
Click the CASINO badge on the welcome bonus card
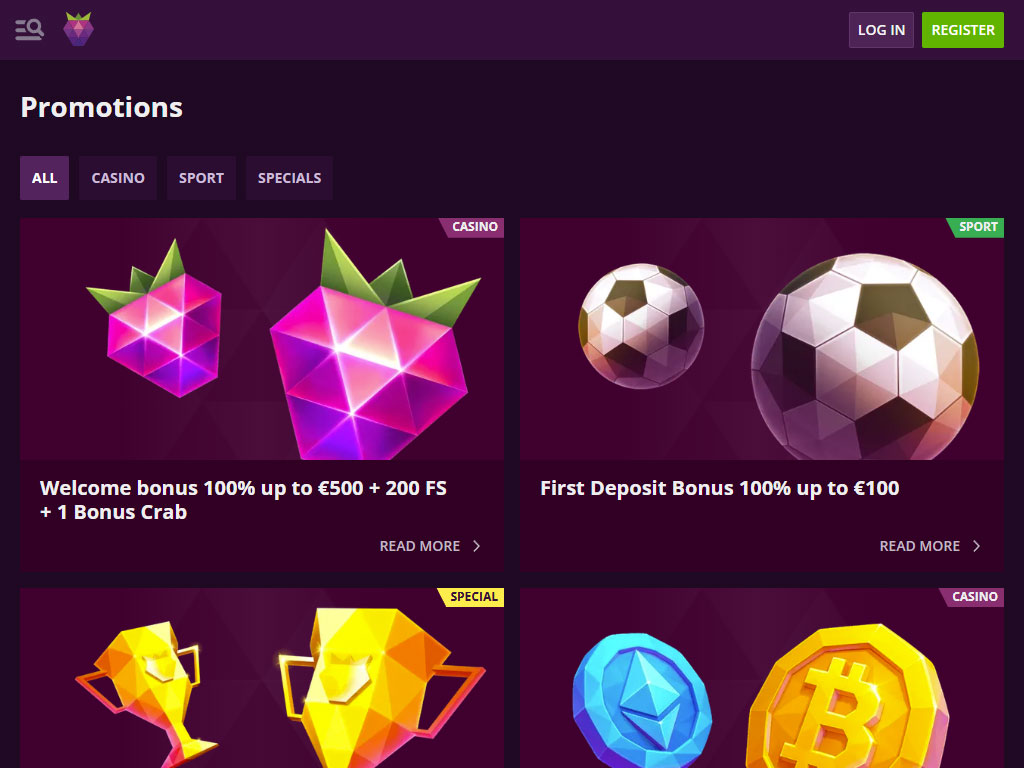point(472,227)
